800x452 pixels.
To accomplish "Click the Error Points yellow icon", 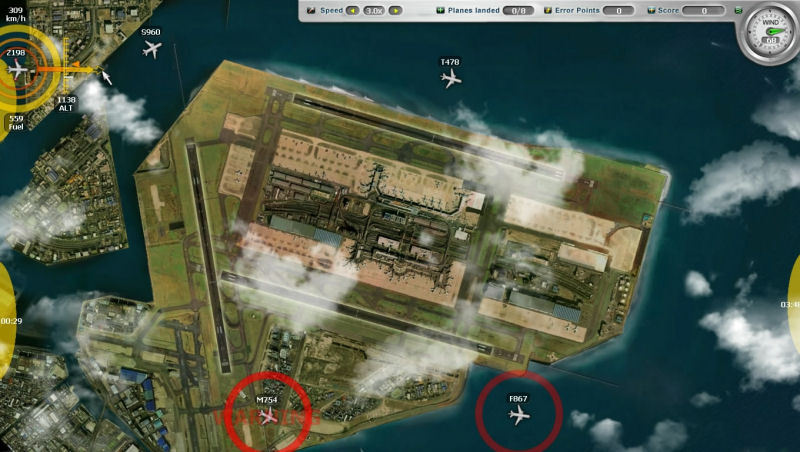I will tap(548, 10).
